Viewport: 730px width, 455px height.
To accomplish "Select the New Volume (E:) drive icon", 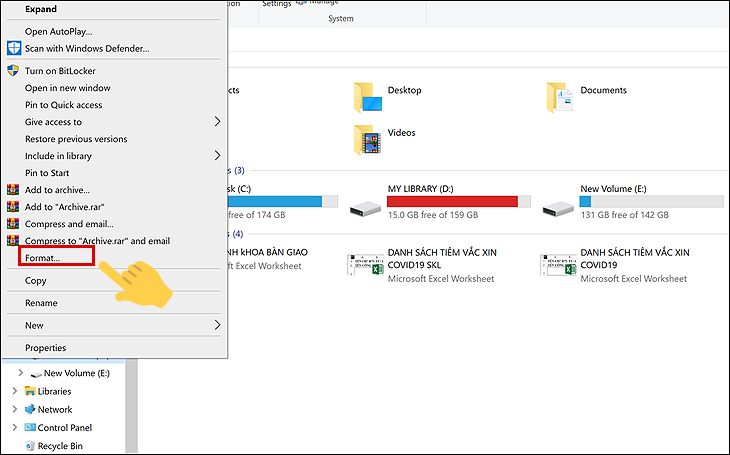I will click(558, 208).
